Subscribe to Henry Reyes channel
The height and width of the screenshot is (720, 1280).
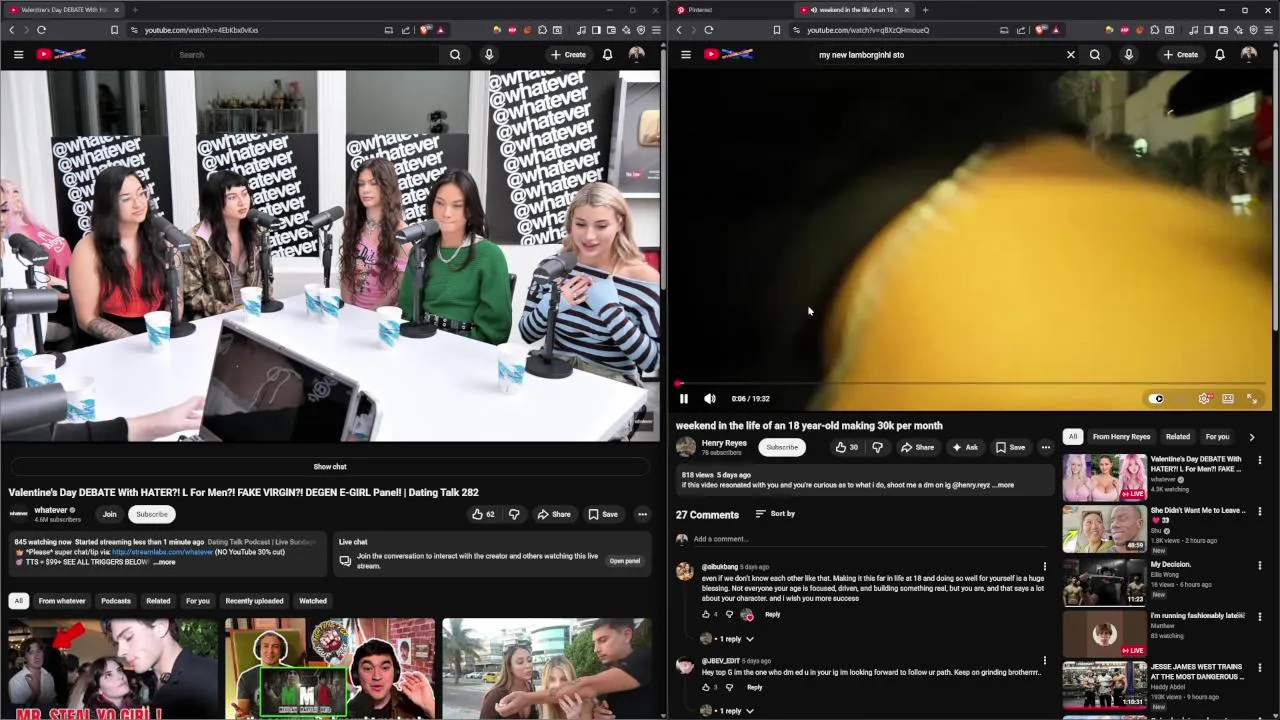(782, 447)
